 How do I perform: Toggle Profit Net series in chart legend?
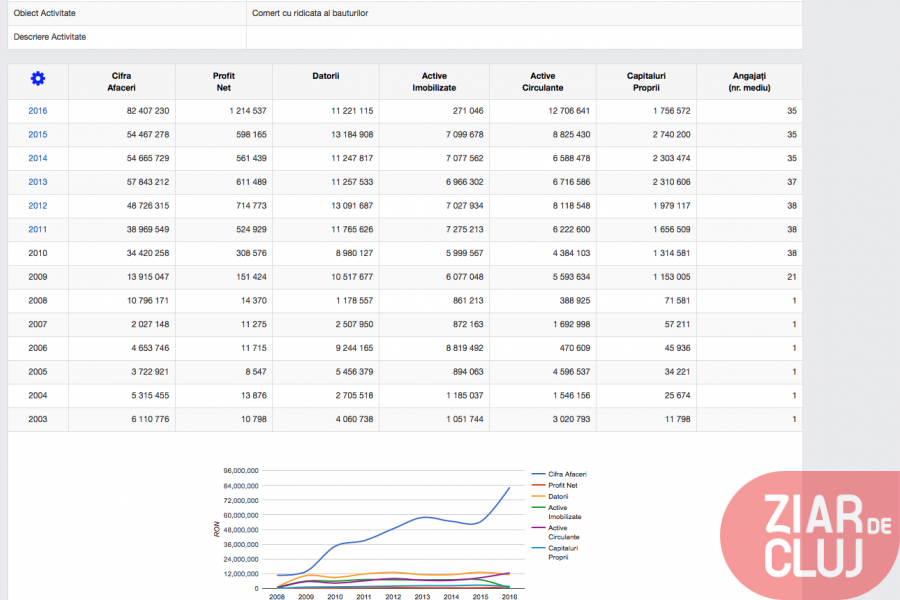[x=564, y=485]
